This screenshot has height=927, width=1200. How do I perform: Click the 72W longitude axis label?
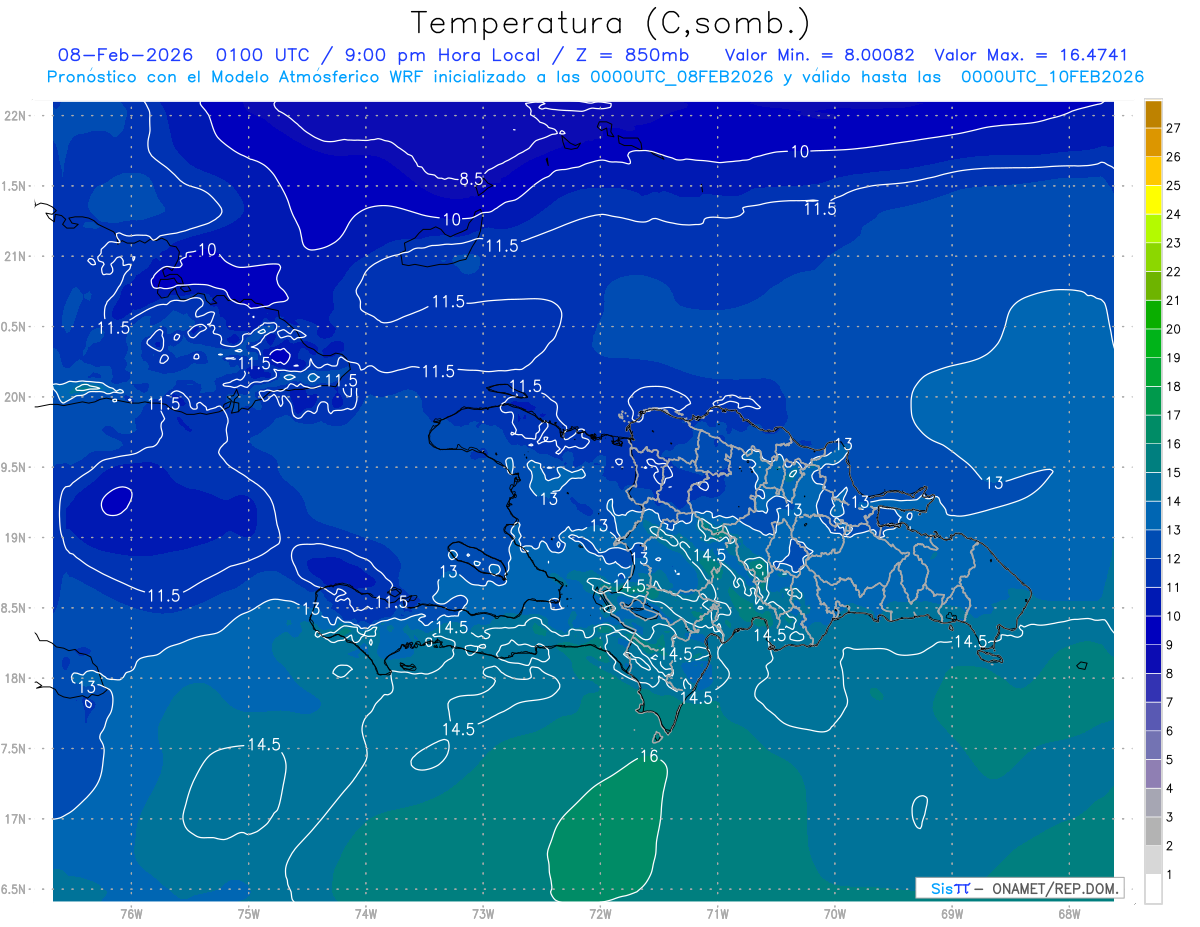pyautogui.click(x=600, y=914)
